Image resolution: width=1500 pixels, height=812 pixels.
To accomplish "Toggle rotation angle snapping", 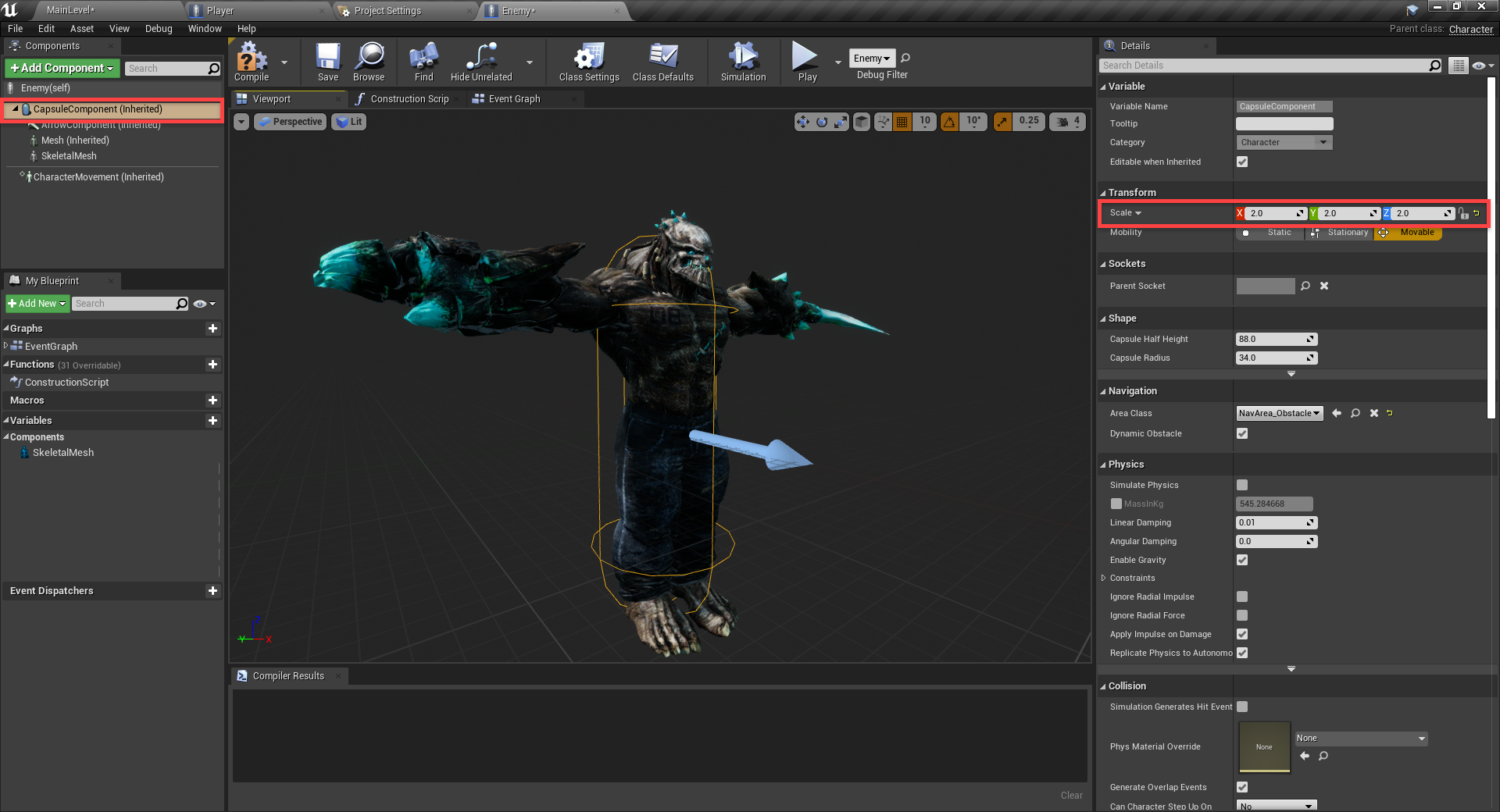I will [x=949, y=122].
